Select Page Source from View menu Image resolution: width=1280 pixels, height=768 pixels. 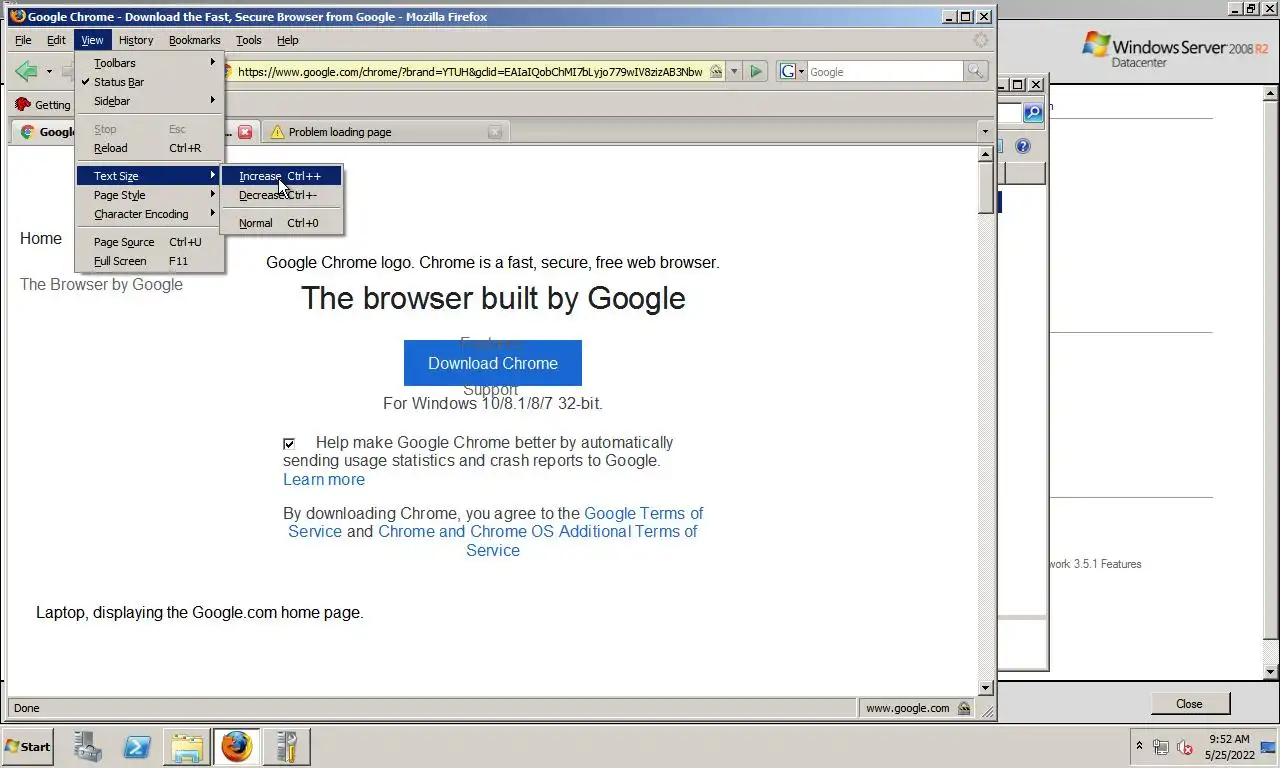tap(150, 242)
